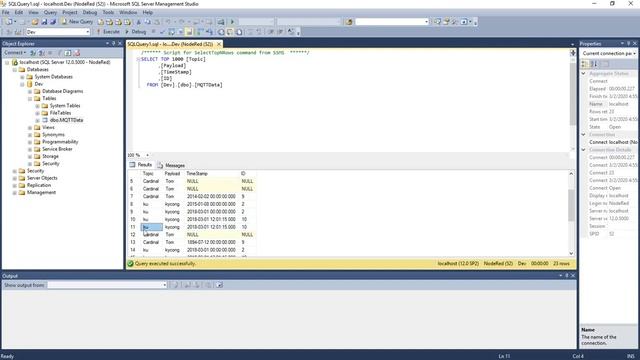Click Object Explorer refresh icon
Screen dimensions: 640x360
click(x=68, y=53)
